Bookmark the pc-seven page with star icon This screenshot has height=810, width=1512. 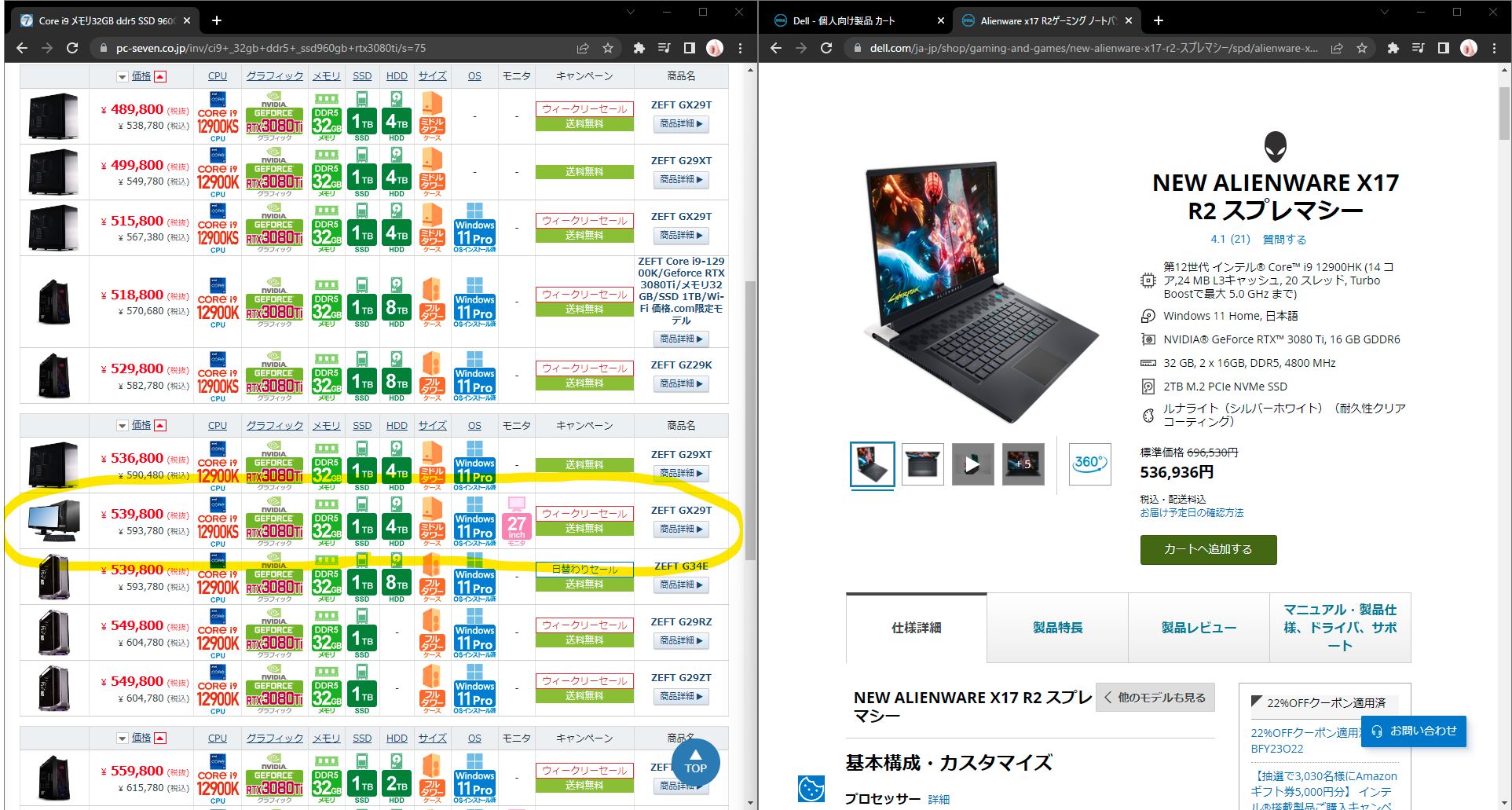608,48
